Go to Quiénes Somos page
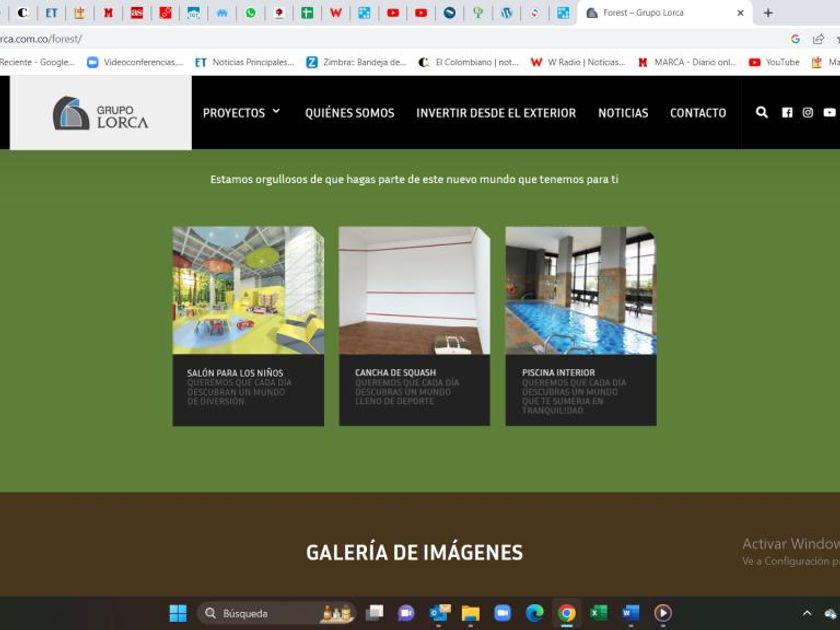The height and width of the screenshot is (630, 840). click(349, 113)
